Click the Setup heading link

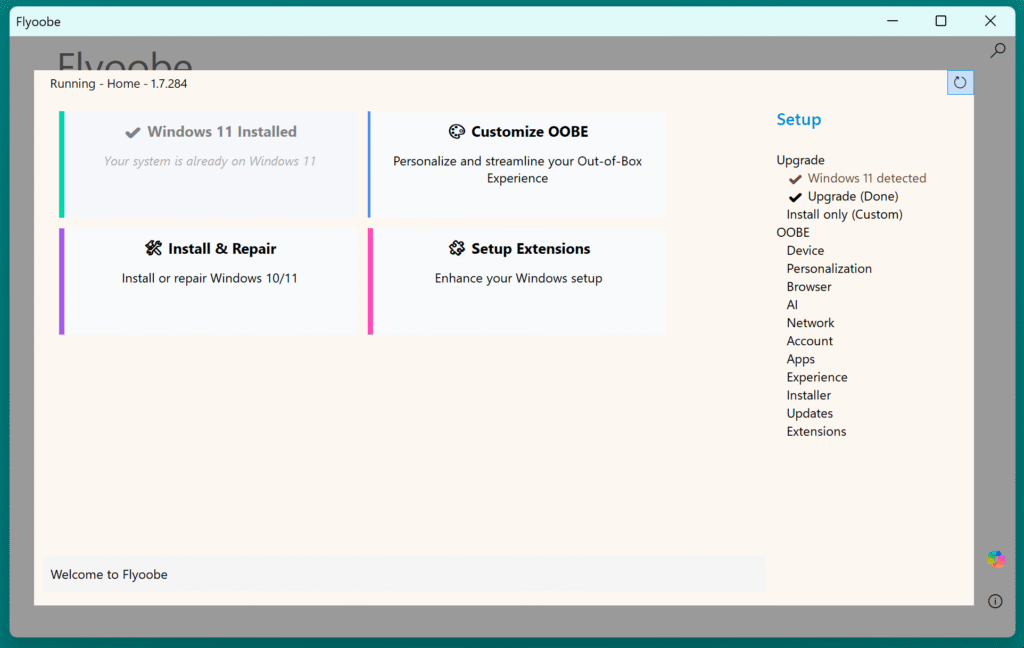(798, 120)
